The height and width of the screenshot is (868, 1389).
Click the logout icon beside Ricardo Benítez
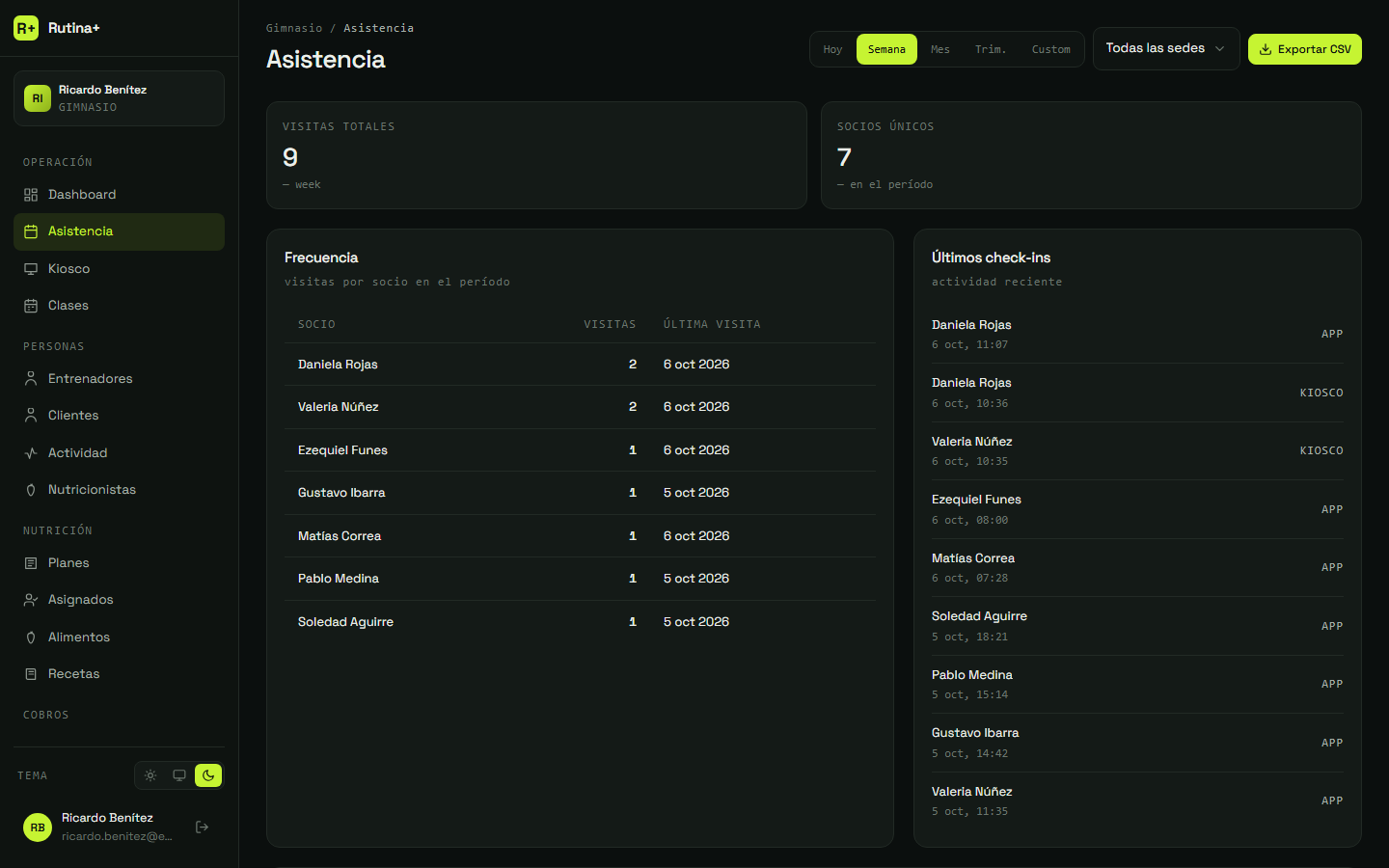click(202, 827)
